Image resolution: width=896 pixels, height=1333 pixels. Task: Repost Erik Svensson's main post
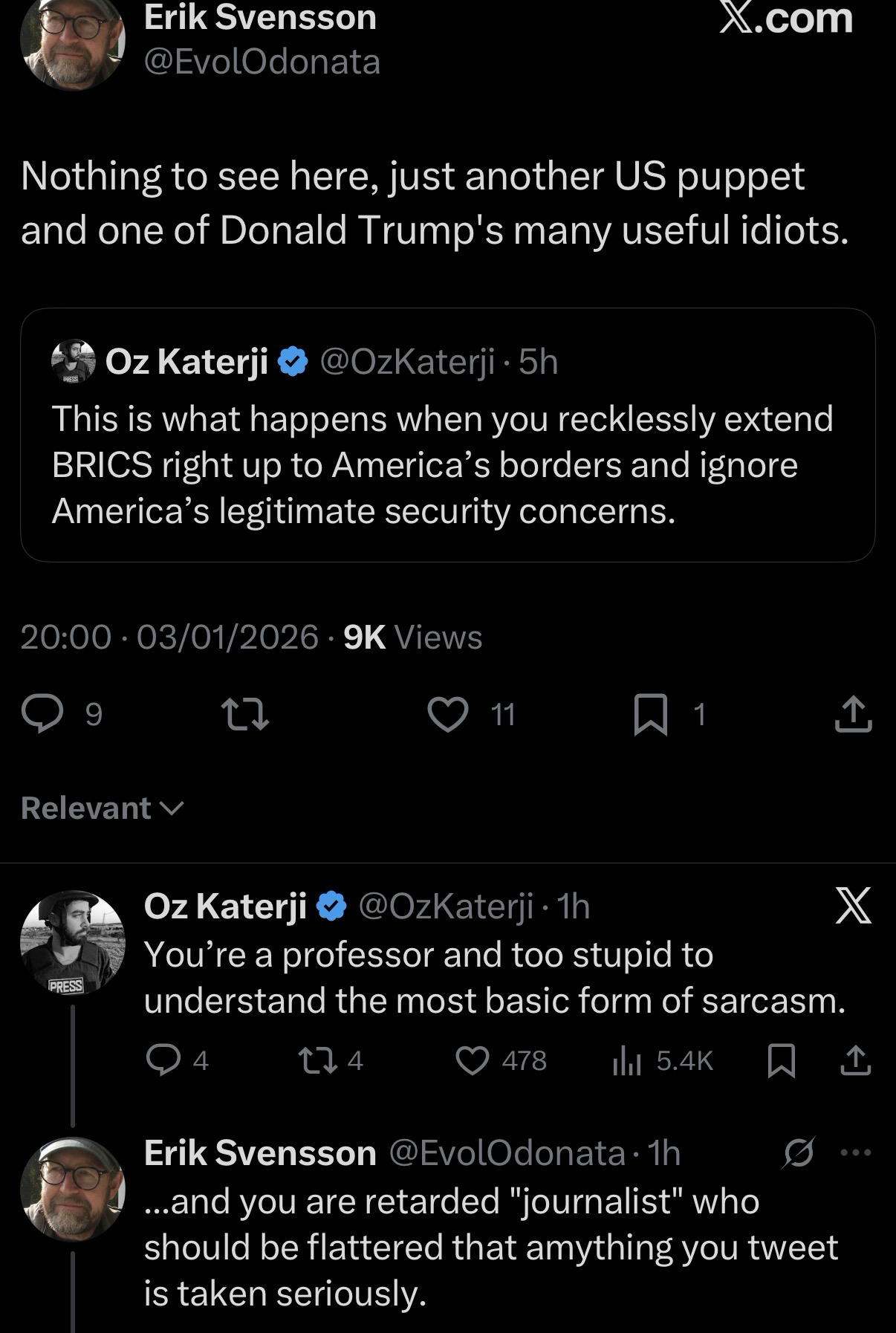point(246,714)
